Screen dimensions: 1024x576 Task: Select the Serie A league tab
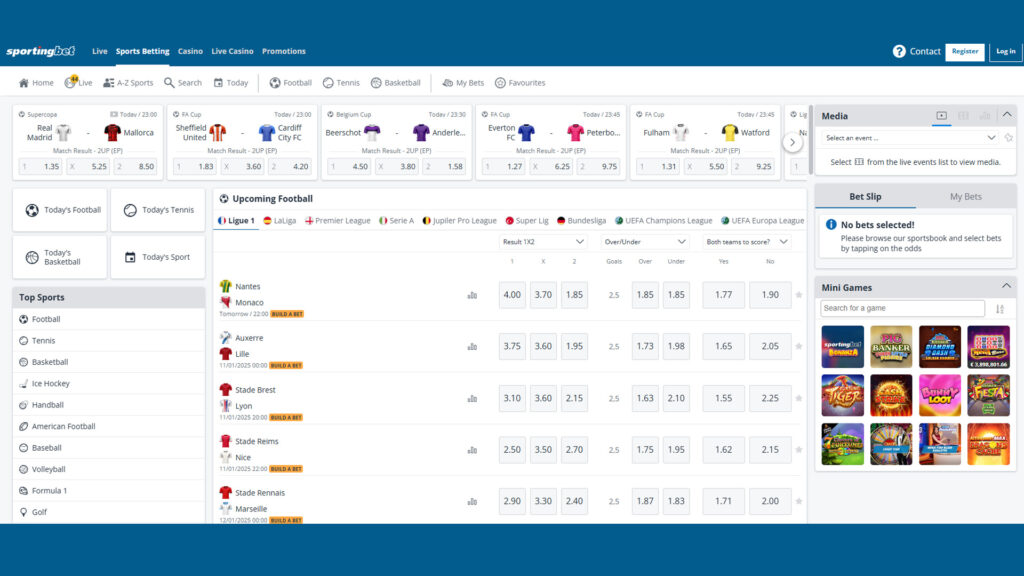point(396,221)
